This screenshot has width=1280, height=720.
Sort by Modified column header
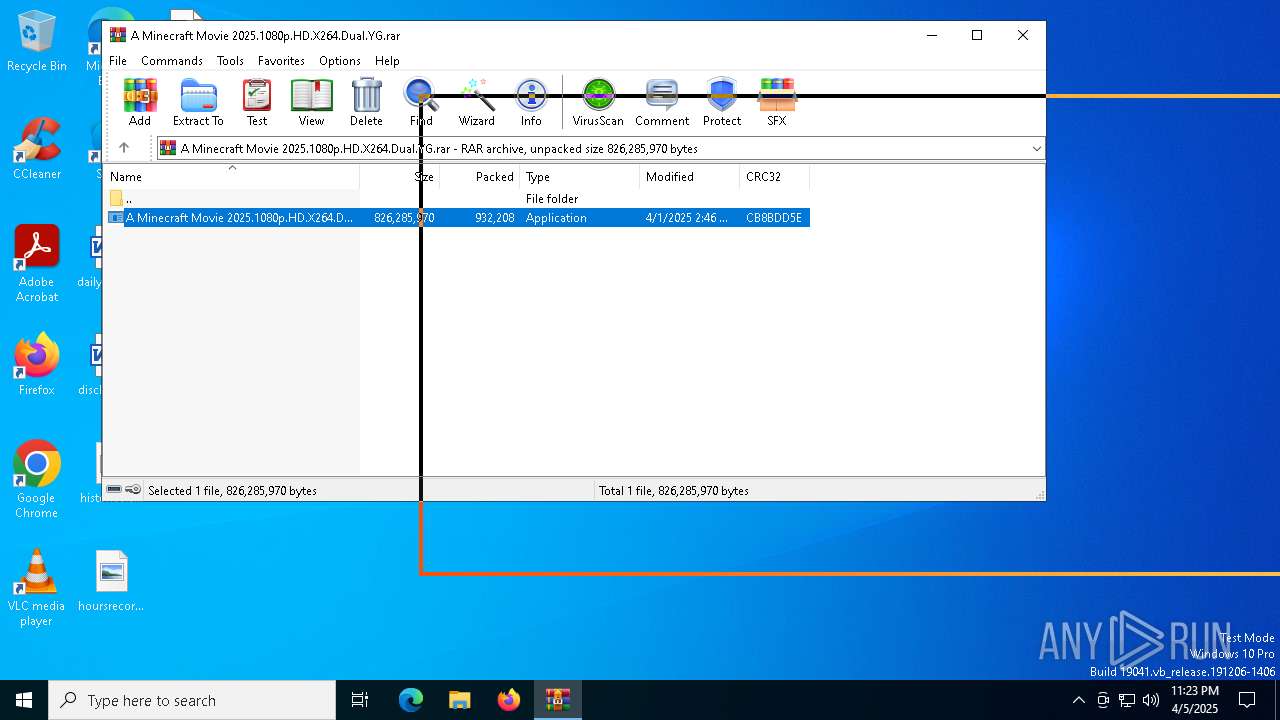690,177
